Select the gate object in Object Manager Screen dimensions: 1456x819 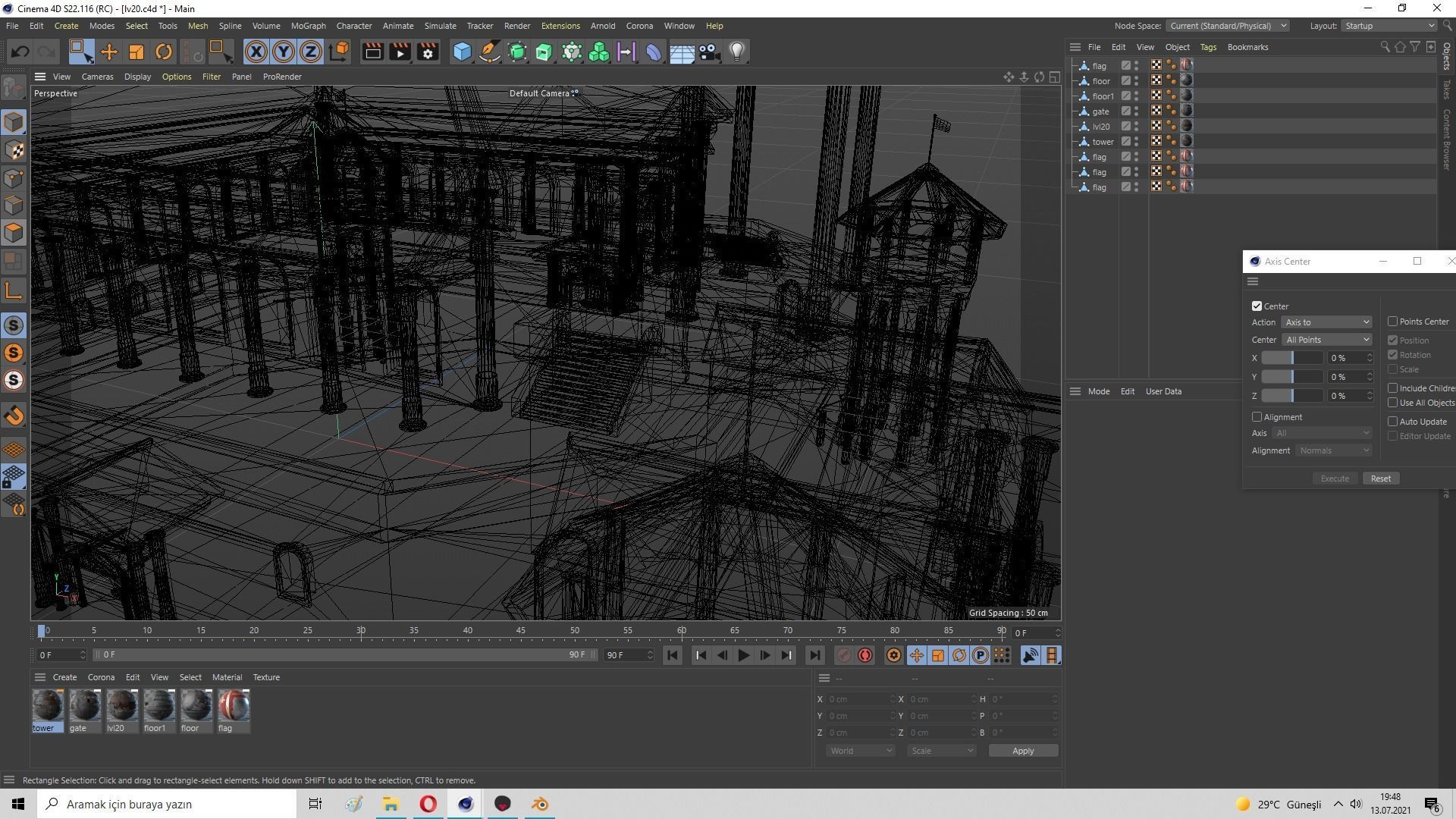tap(1100, 111)
